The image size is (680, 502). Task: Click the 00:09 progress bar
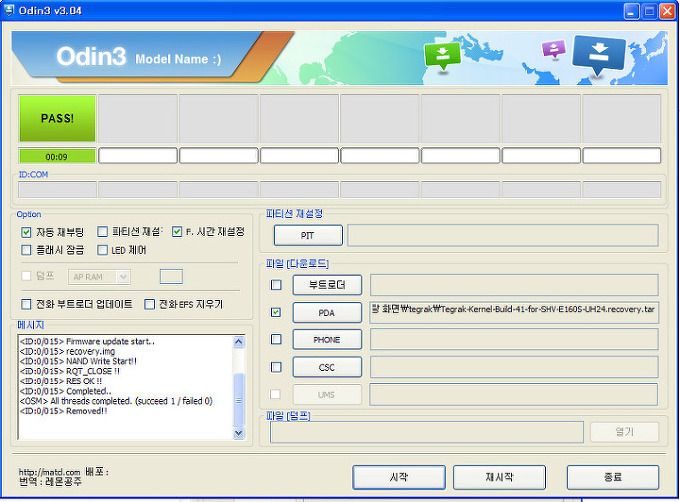pos(57,156)
